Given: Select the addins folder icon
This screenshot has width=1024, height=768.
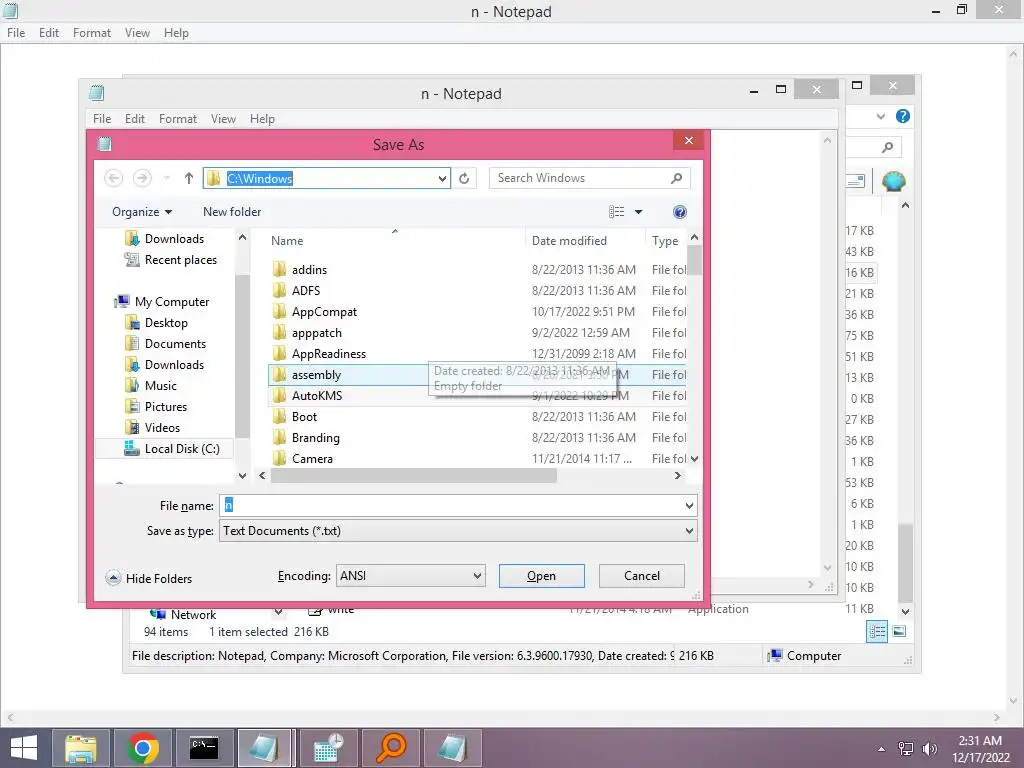Looking at the screenshot, I should click(x=280, y=269).
